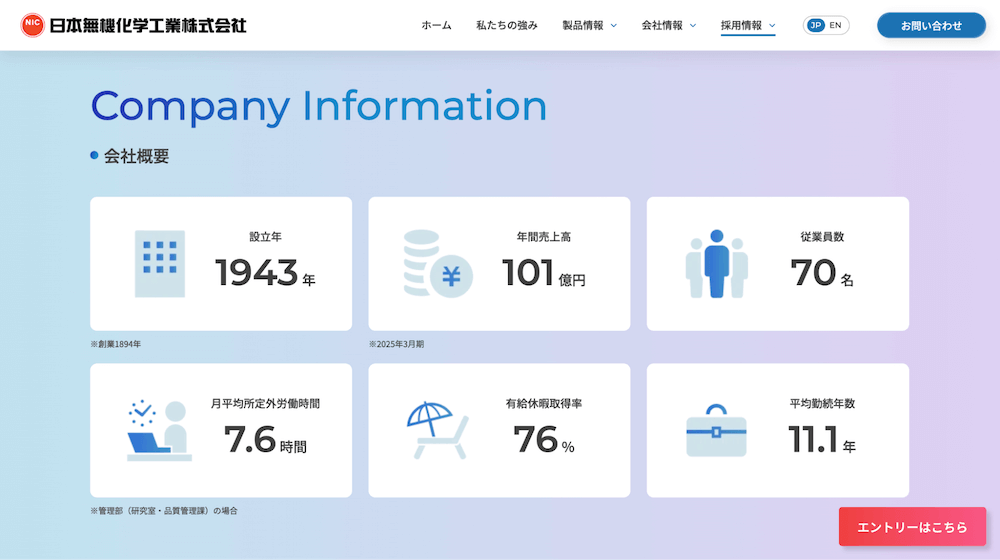Select the 年間売上高 101億円 card
Image resolution: width=1000 pixels, height=560 pixels.
[499, 264]
